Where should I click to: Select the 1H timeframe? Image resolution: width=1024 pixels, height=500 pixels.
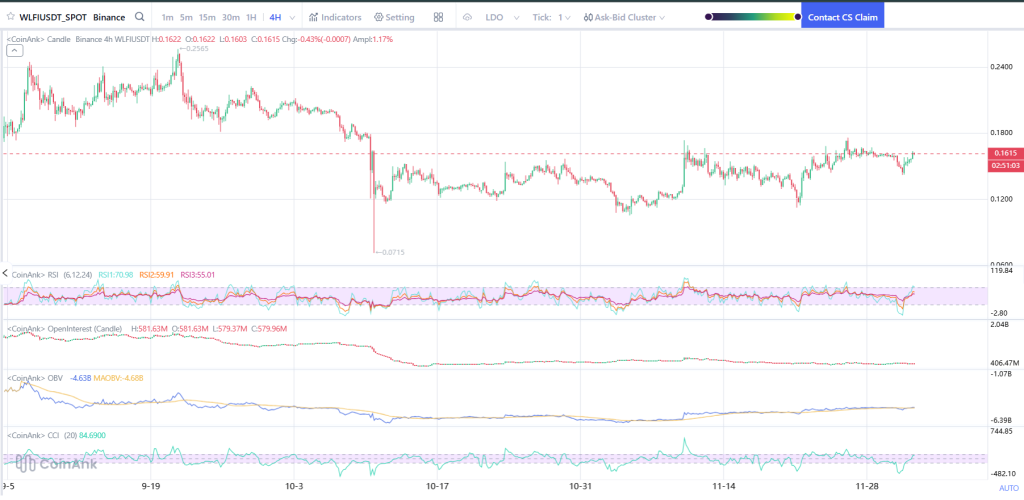(x=251, y=17)
